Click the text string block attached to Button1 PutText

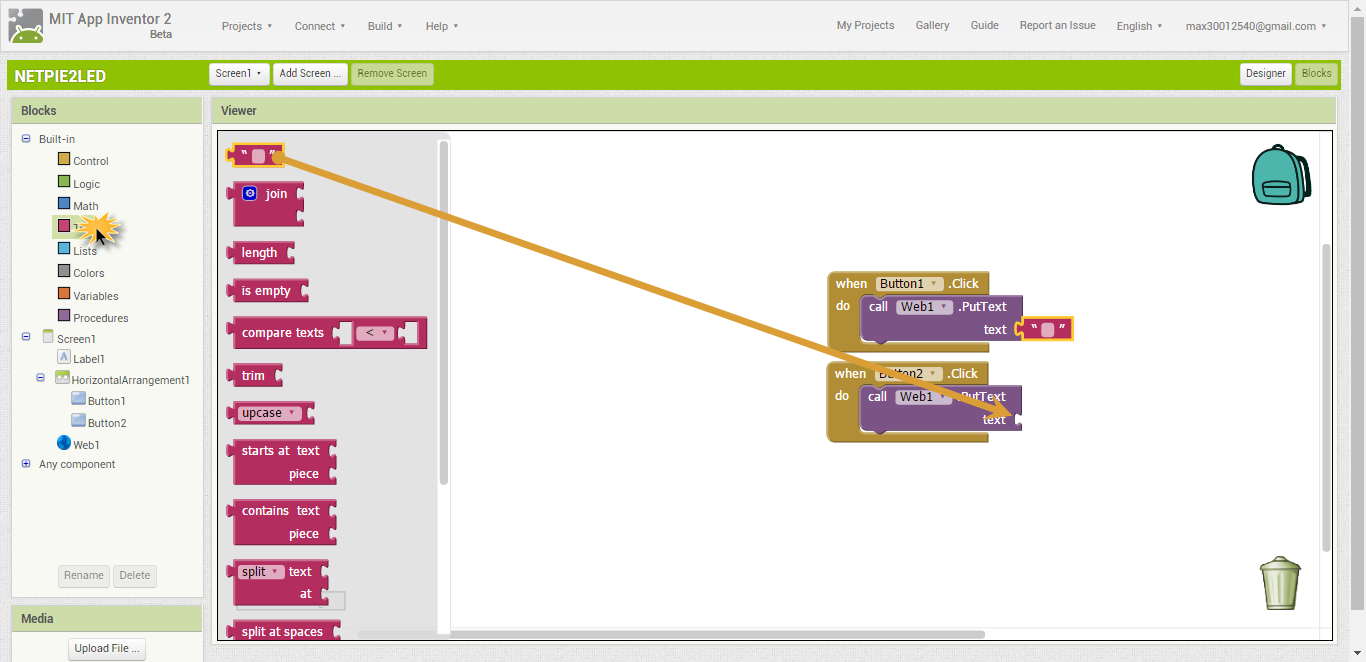[1046, 329]
